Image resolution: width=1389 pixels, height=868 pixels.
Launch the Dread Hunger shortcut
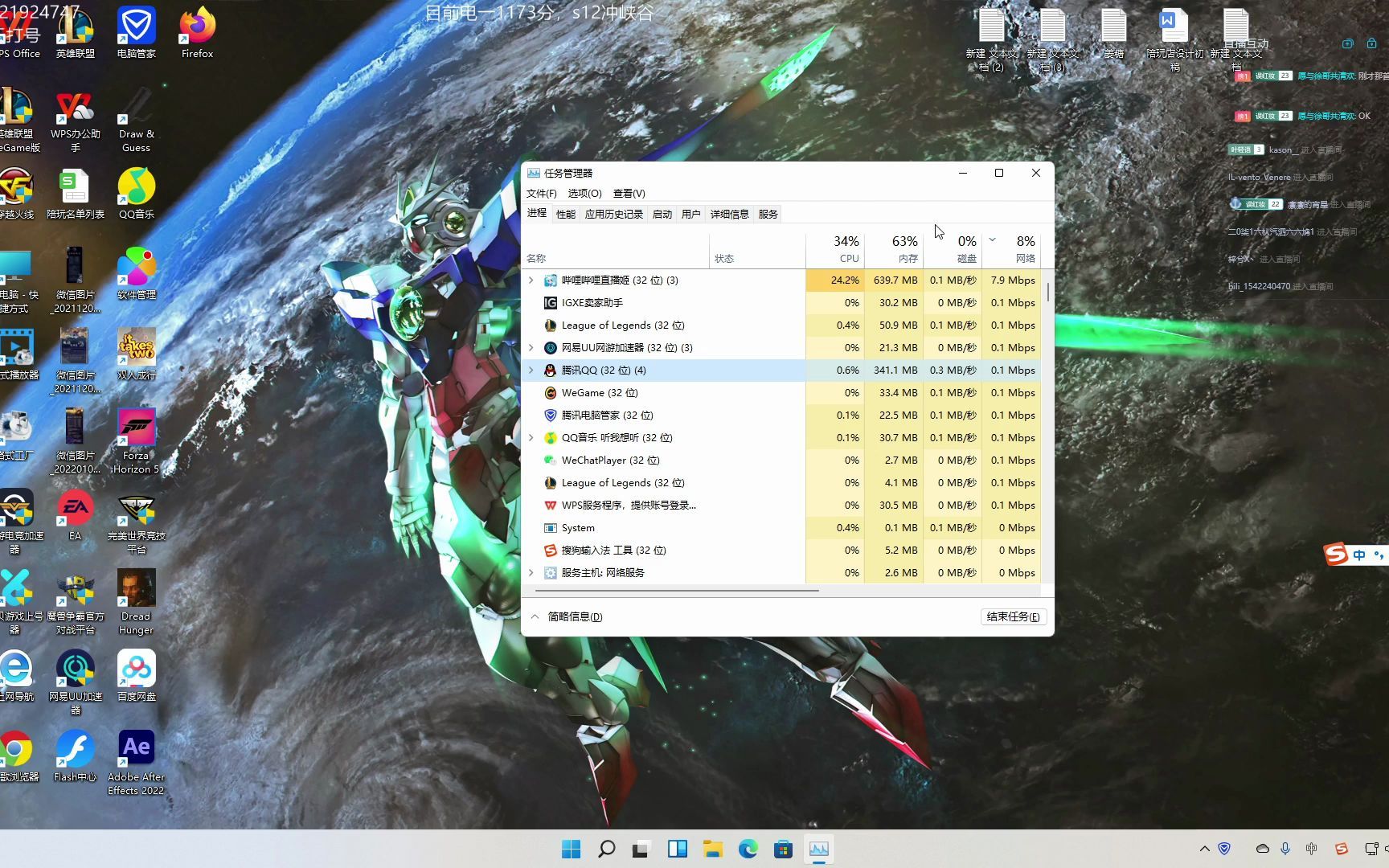pyautogui.click(x=136, y=601)
